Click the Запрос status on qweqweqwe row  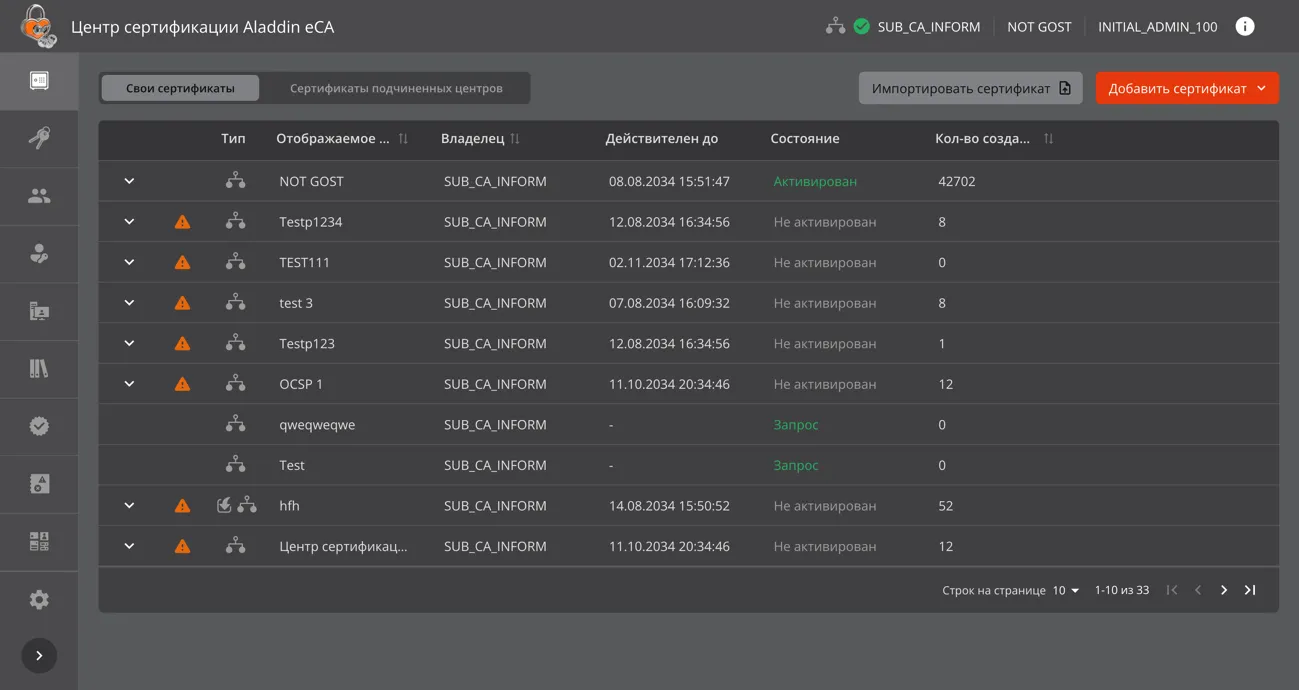click(796, 425)
